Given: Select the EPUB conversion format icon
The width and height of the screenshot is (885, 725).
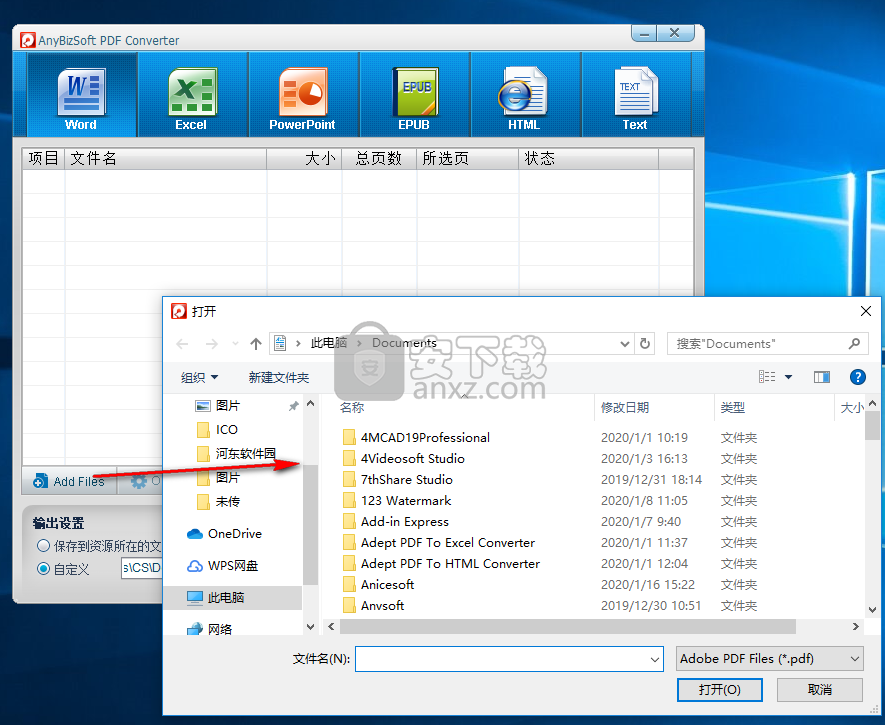Looking at the screenshot, I should [x=415, y=95].
